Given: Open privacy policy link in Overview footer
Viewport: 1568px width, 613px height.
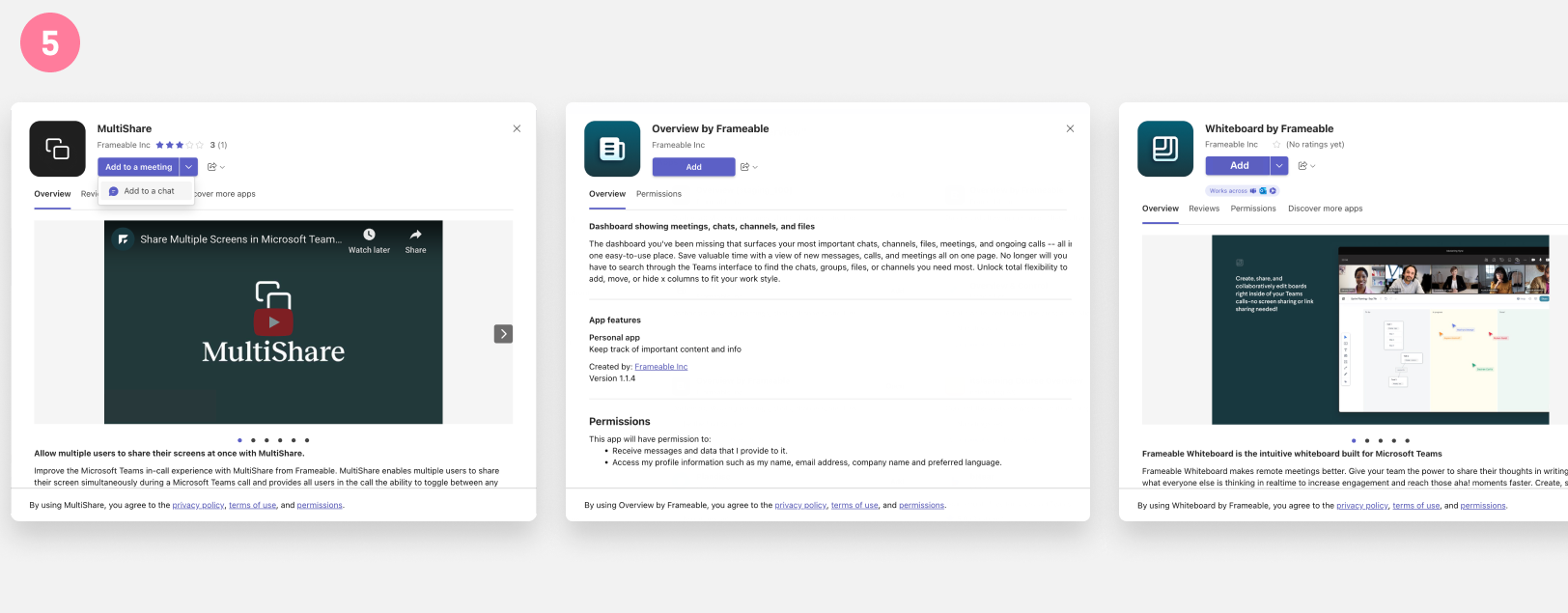Looking at the screenshot, I should [800, 506].
